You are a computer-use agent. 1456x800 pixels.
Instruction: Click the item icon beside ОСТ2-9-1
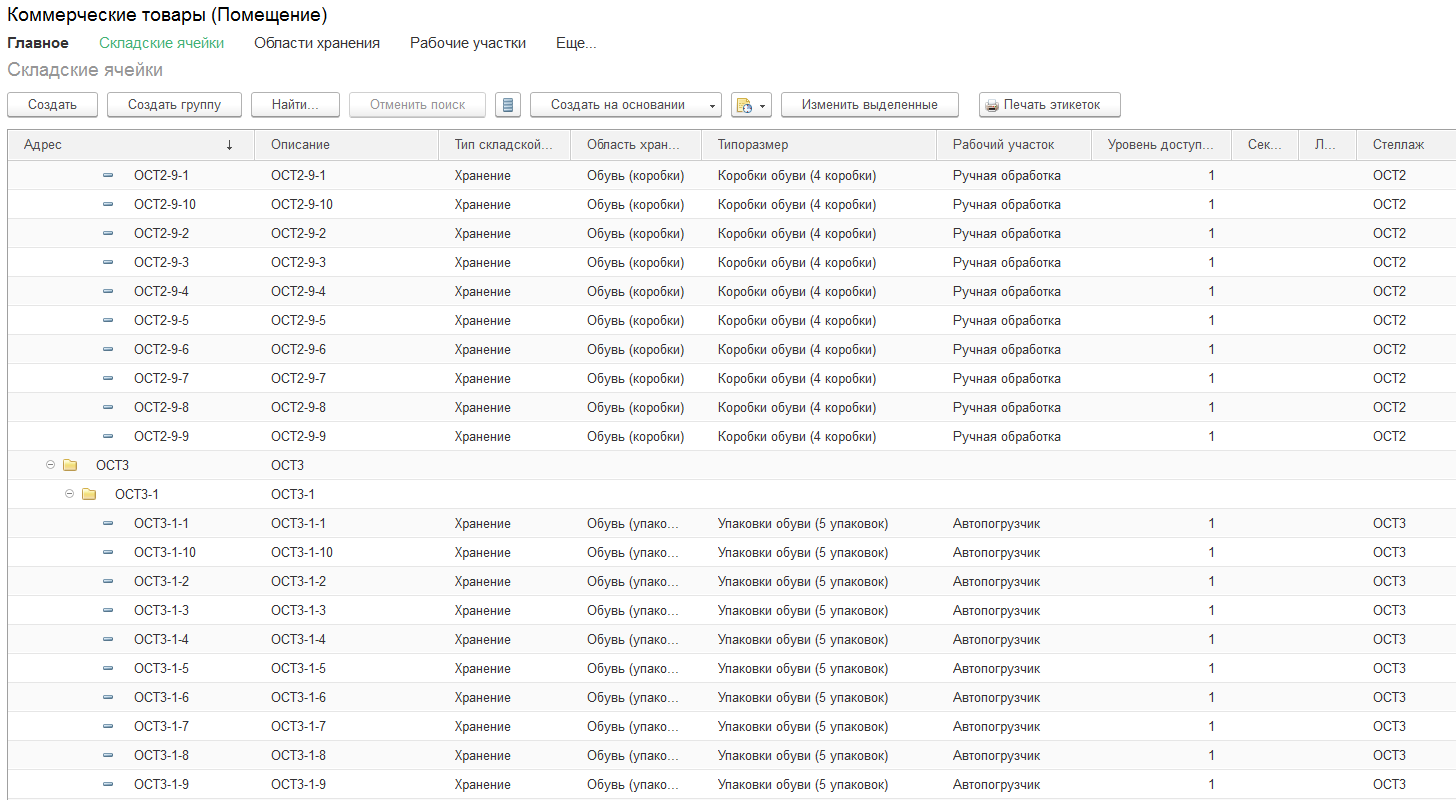tap(108, 176)
